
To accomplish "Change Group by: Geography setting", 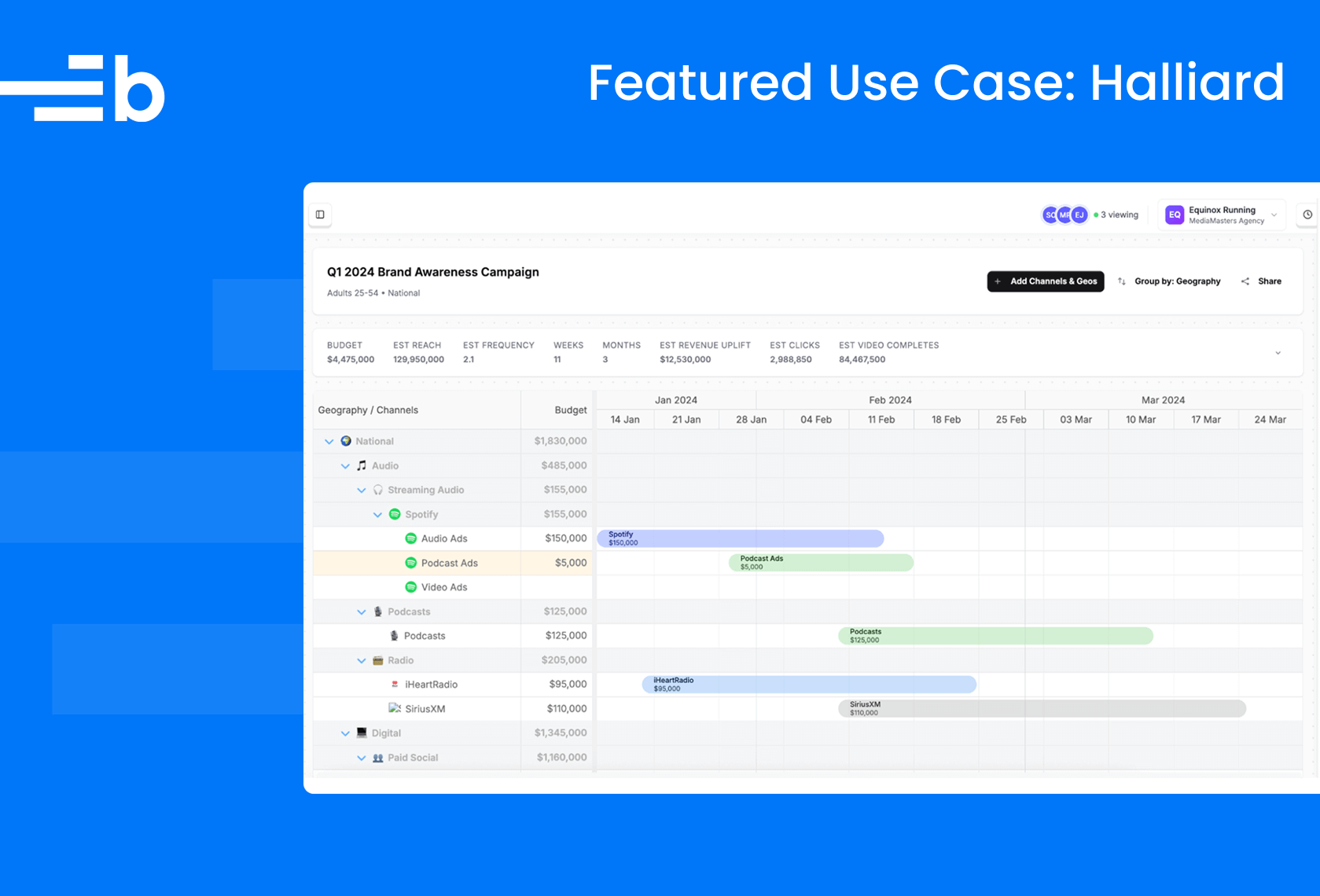I will point(1170,281).
